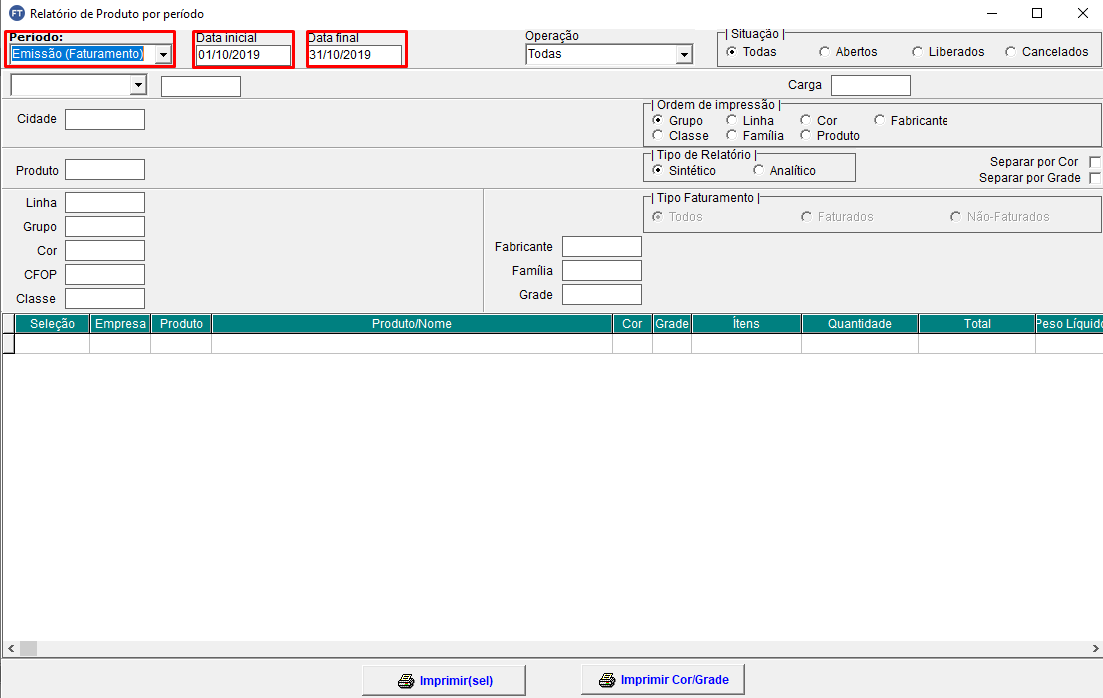Click the Data inicial date field
Screen dimensions: 1103x698
coord(243,55)
